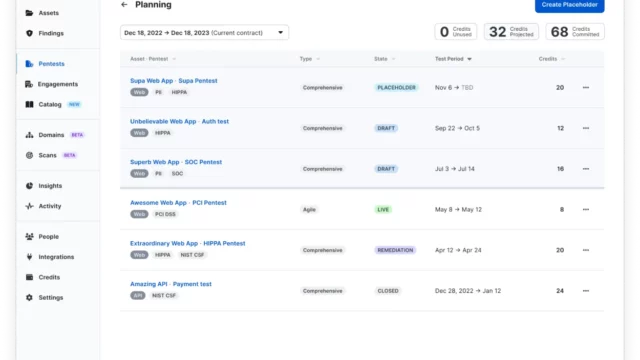Go to Pentests in sidebar

click(51, 64)
